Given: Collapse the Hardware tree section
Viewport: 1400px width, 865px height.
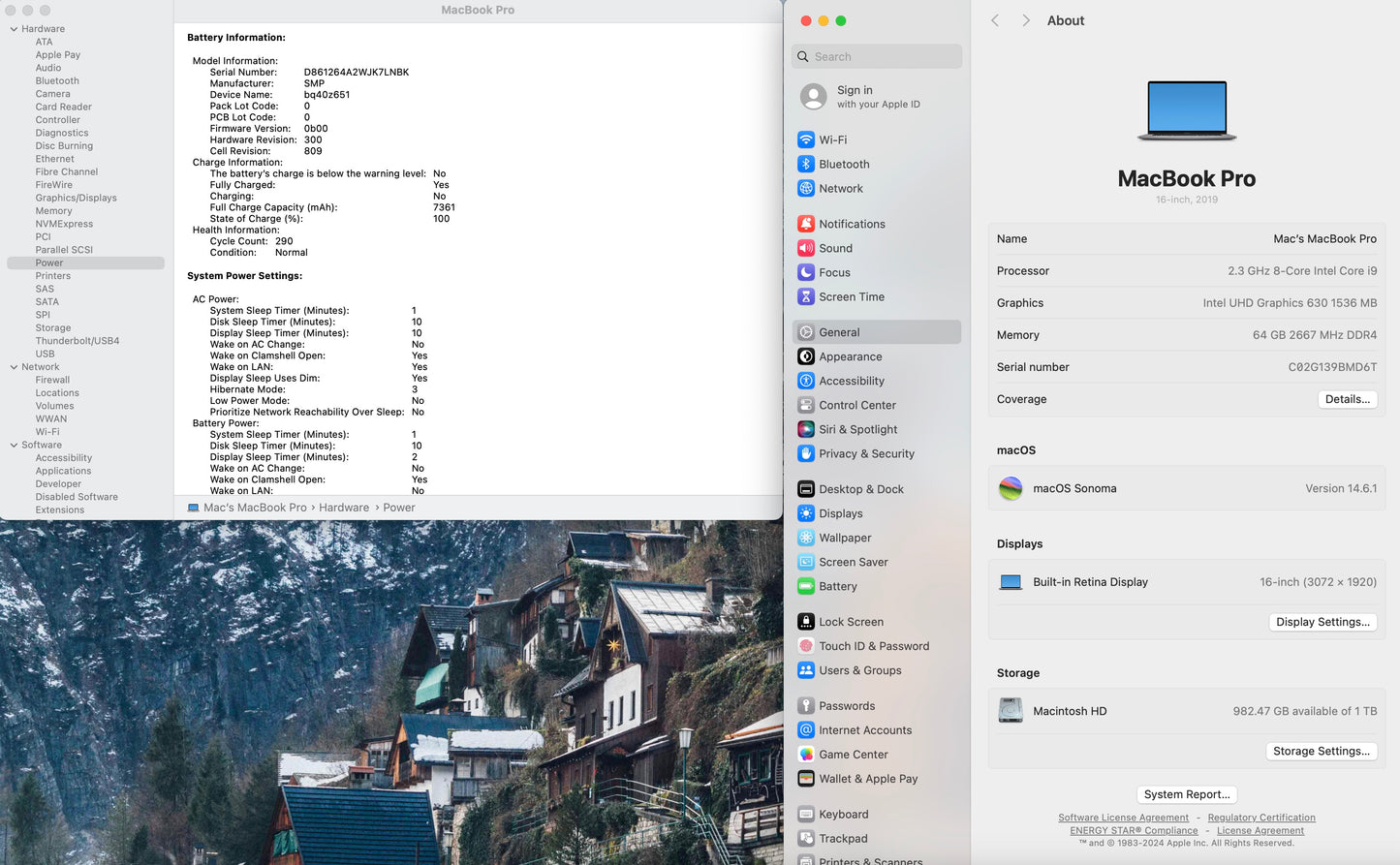Looking at the screenshot, I should click(x=14, y=29).
